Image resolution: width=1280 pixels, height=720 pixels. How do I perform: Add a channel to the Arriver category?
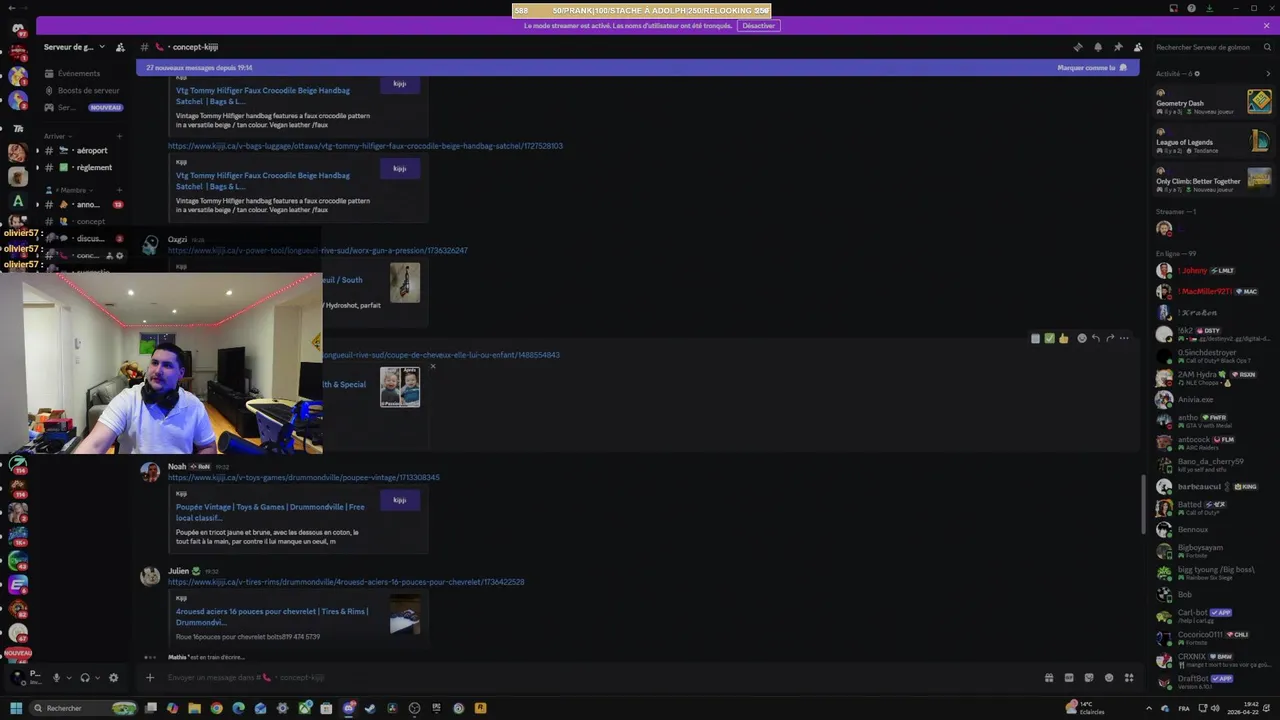pos(120,136)
